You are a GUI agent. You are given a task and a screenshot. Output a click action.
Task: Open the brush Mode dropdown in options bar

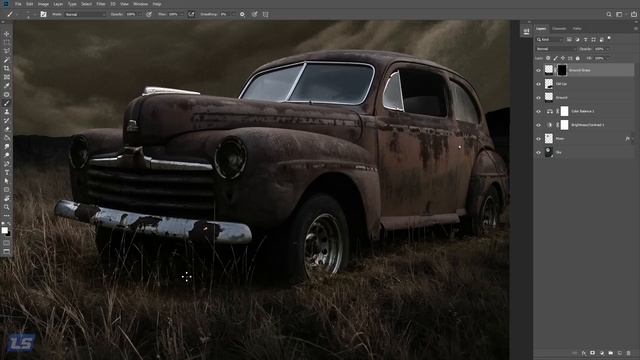pyautogui.click(x=85, y=14)
